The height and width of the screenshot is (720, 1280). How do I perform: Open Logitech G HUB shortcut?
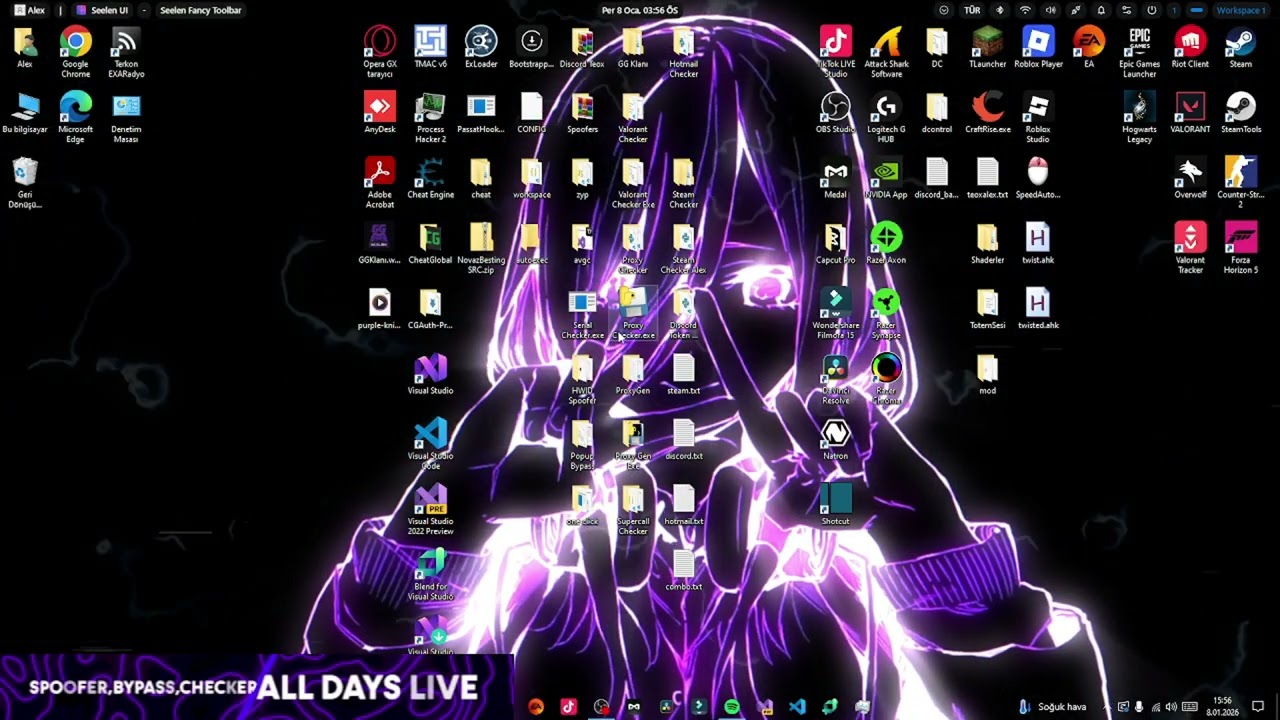[886, 118]
